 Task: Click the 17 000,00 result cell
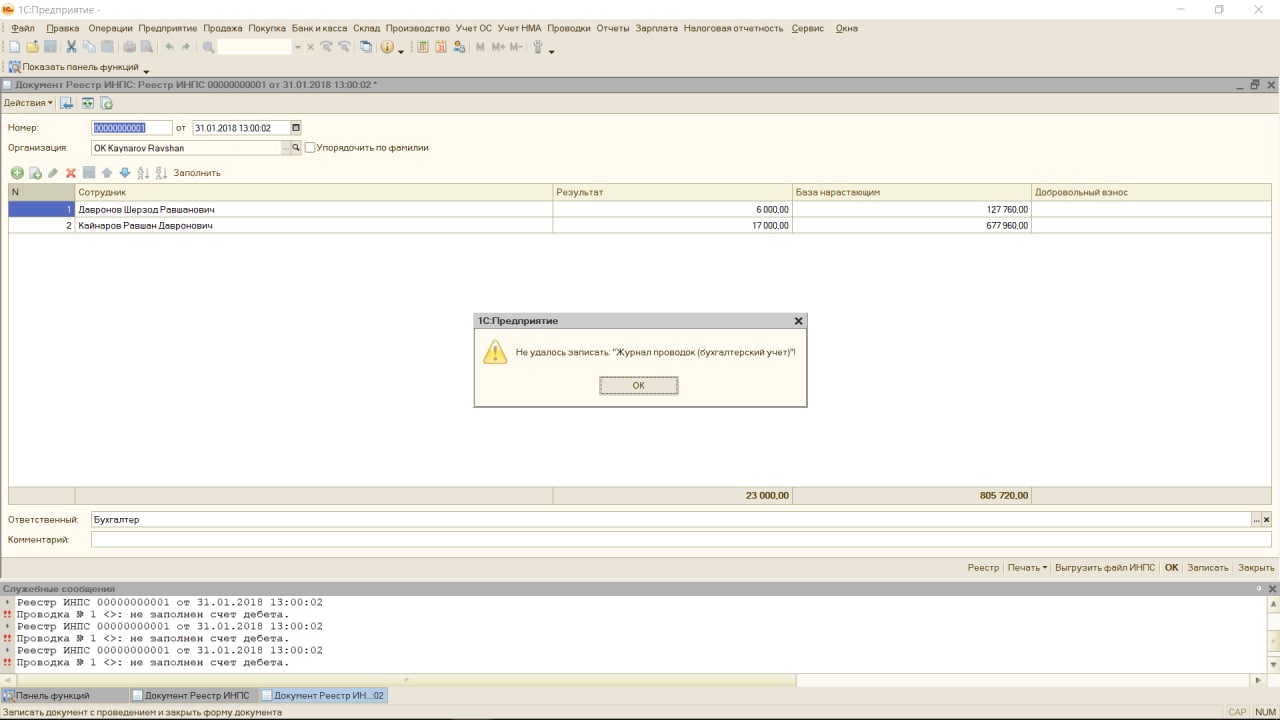click(672, 225)
